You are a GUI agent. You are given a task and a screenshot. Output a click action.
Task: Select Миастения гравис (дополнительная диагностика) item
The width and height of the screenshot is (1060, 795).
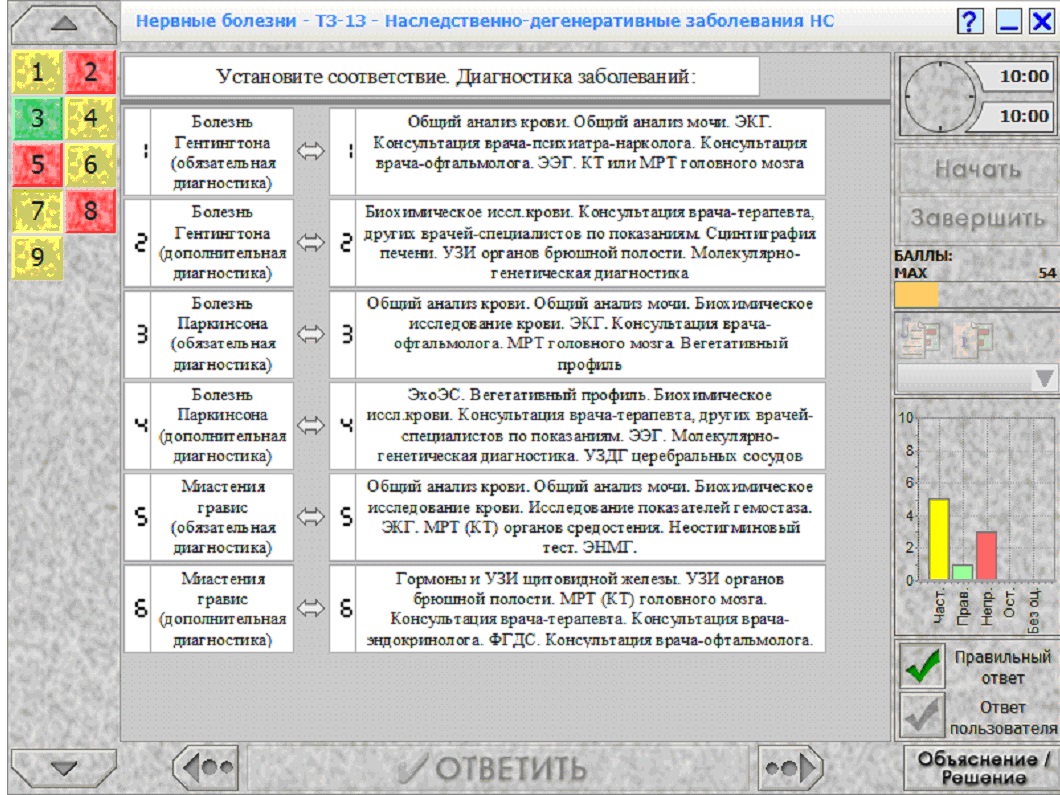click(x=222, y=608)
